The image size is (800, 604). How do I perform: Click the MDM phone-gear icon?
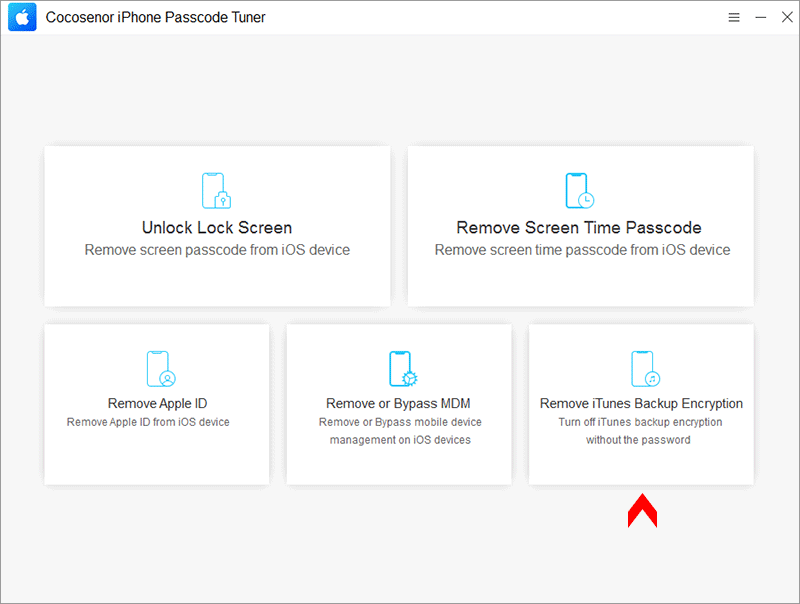[403, 368]
